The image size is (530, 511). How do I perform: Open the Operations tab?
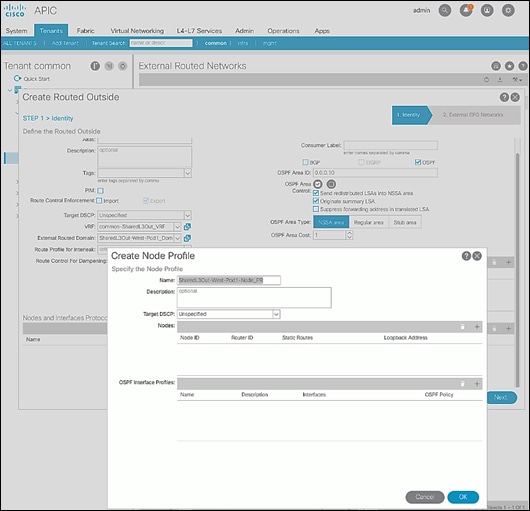click(283, 31)
